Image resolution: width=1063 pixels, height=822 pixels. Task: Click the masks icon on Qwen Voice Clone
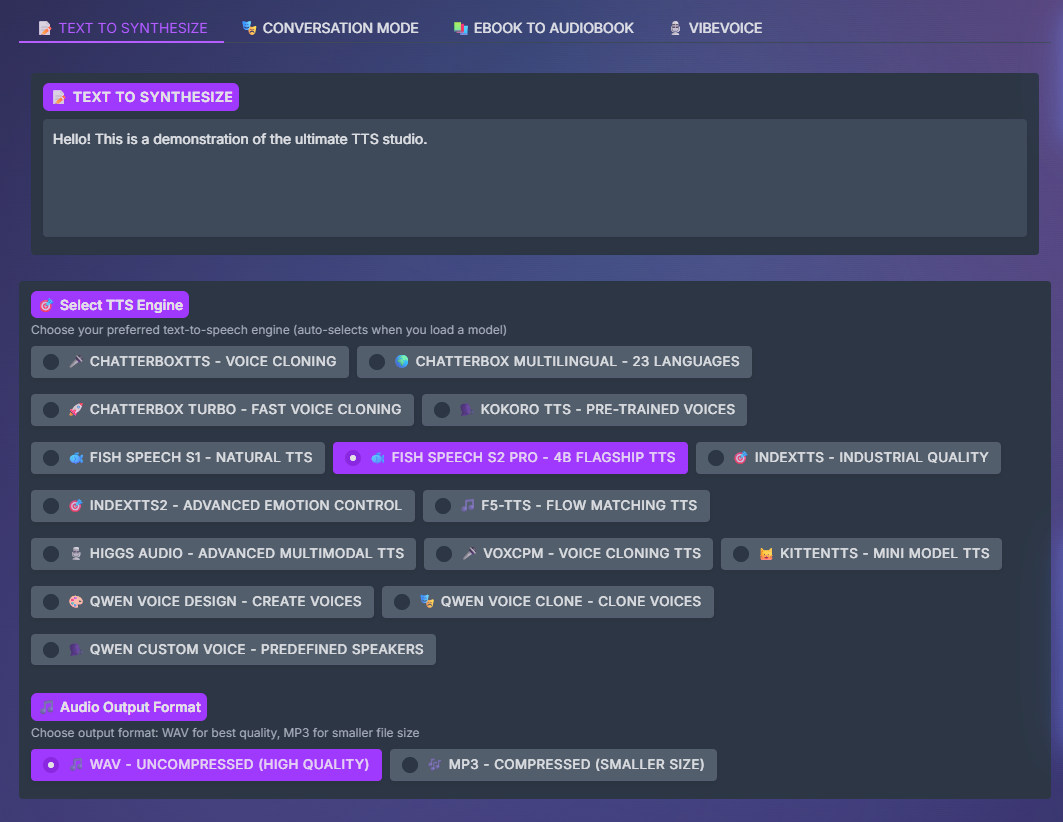[427, 601]
